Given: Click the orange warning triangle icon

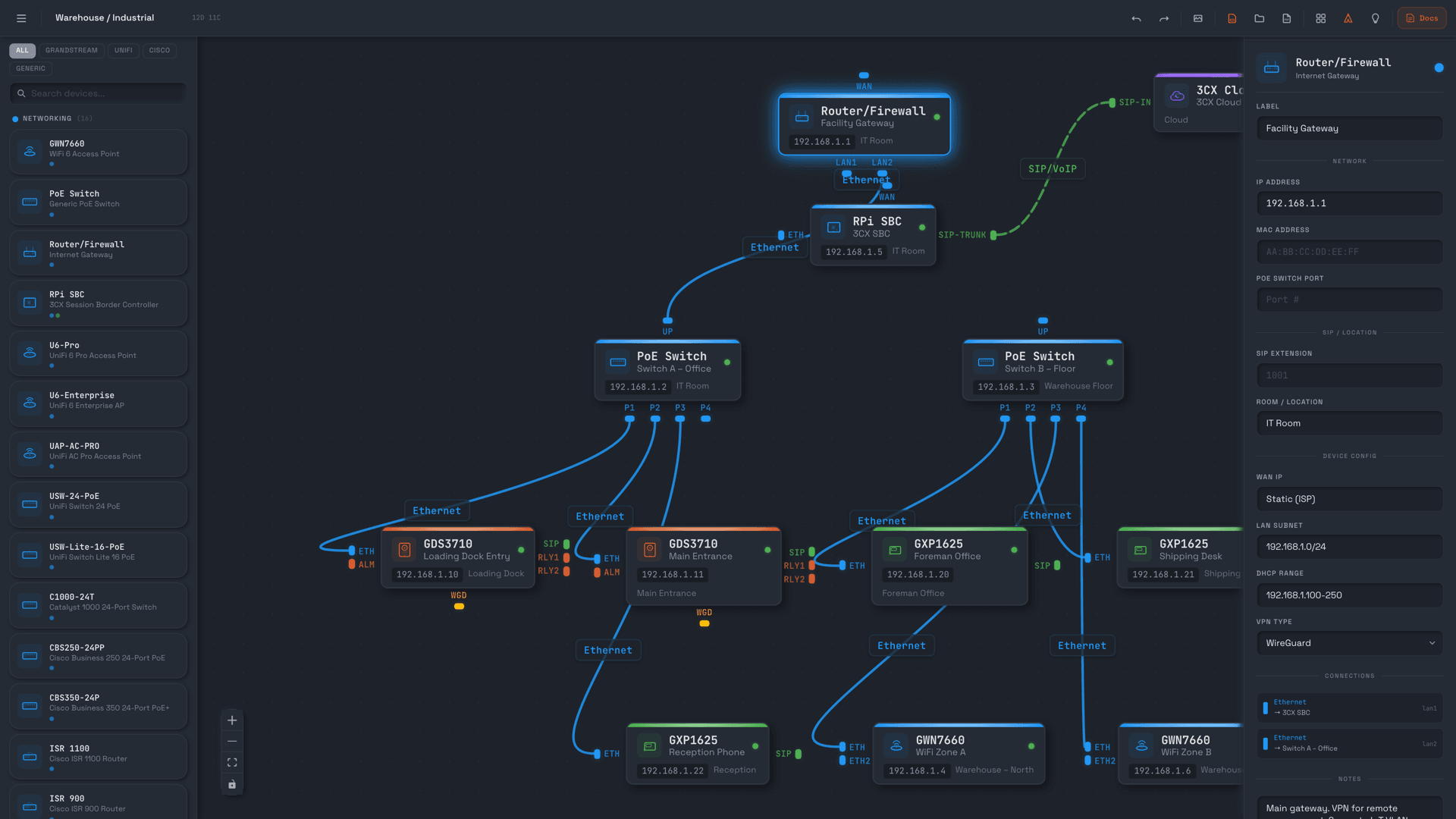Looking at the screenshot, I should coord(1348,18).
